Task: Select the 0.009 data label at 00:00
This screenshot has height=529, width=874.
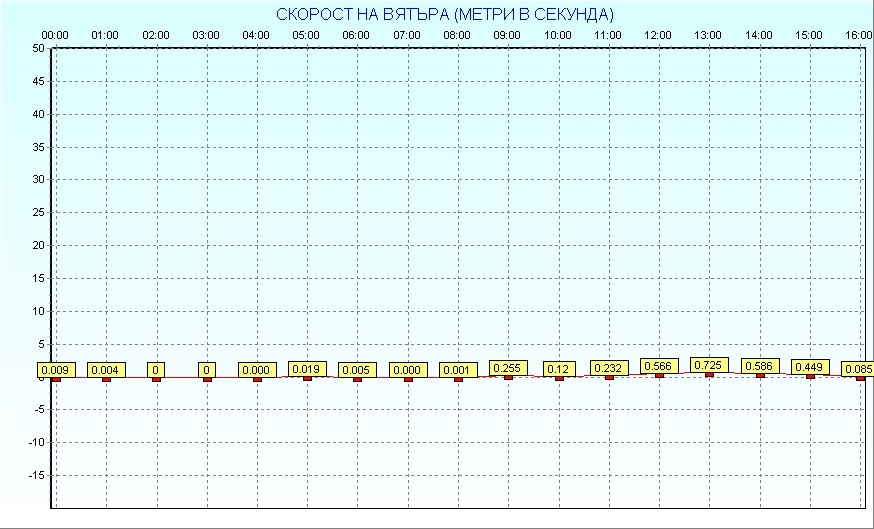Action: [56, 370]
